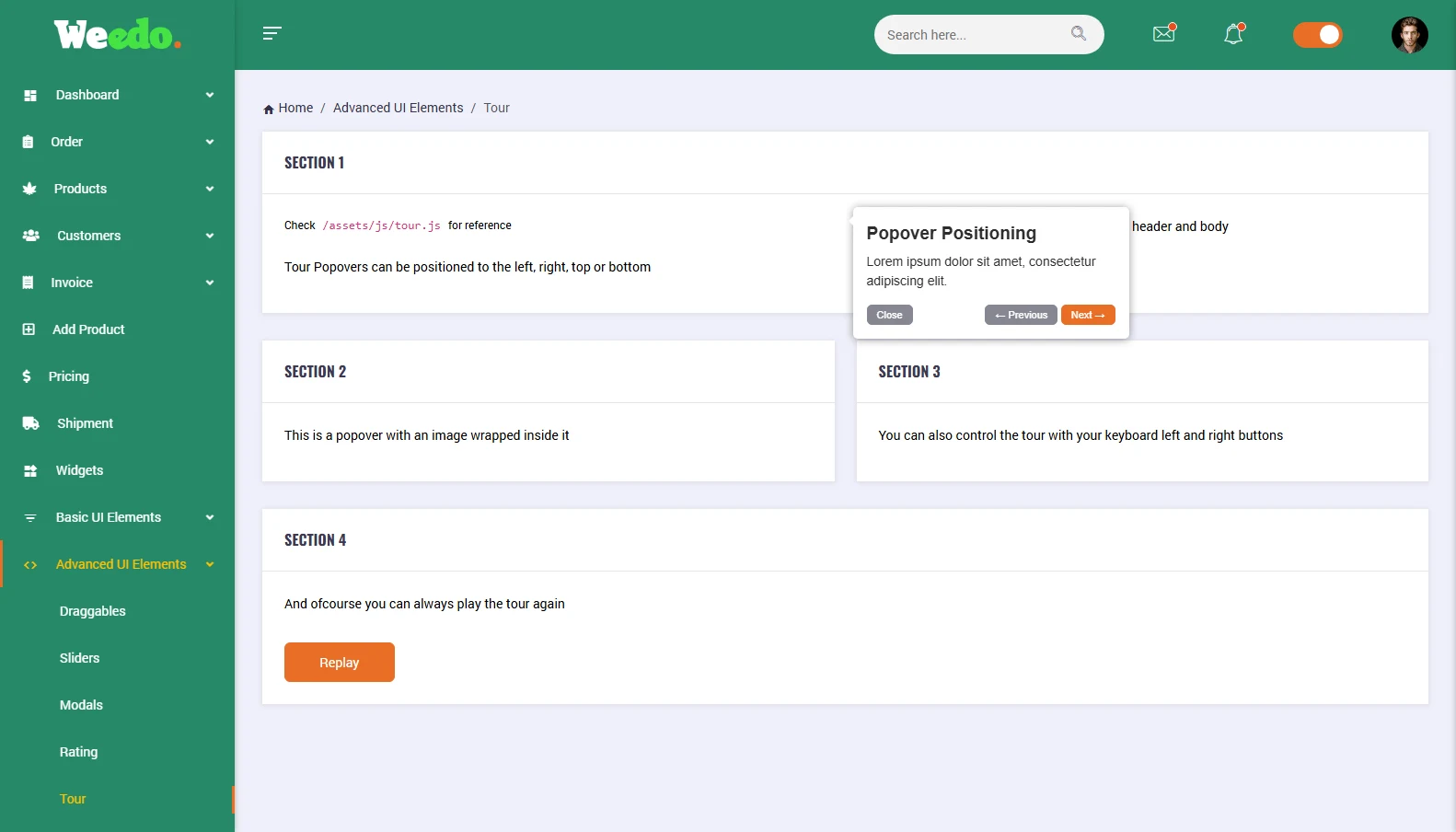This screenshot has height=832, width=1456.
Task: Open Draggables in the sidebar submenu
Action: 93,611
